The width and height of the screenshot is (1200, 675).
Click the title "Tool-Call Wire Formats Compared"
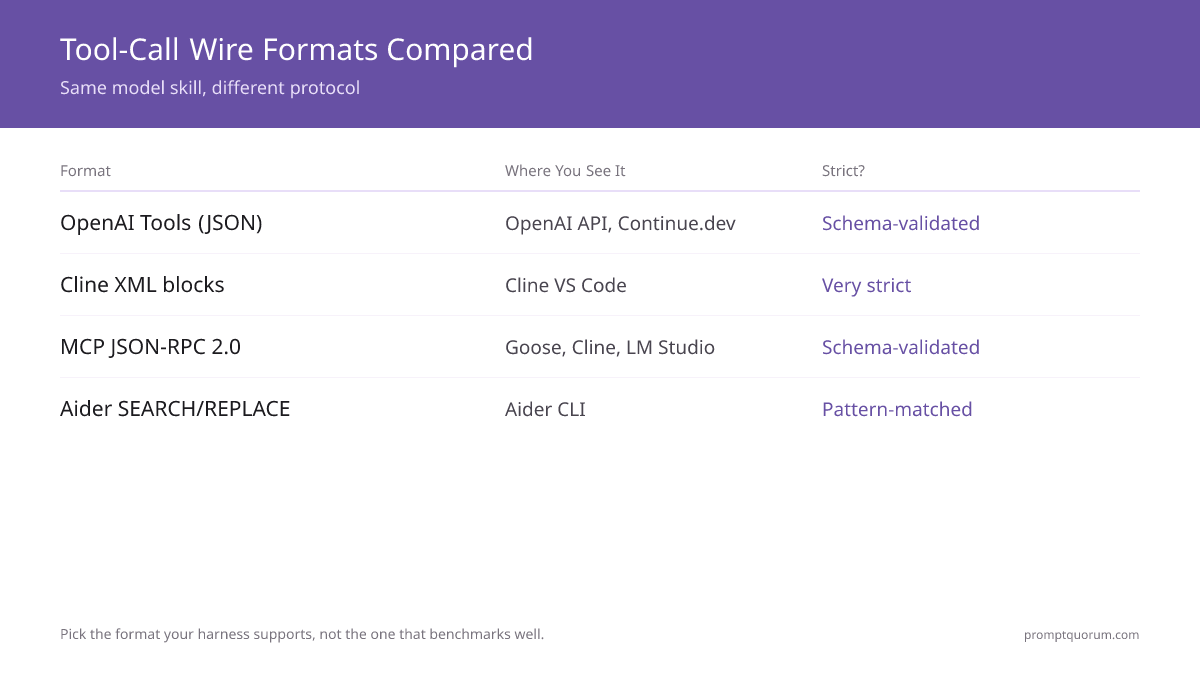[296, 49]
